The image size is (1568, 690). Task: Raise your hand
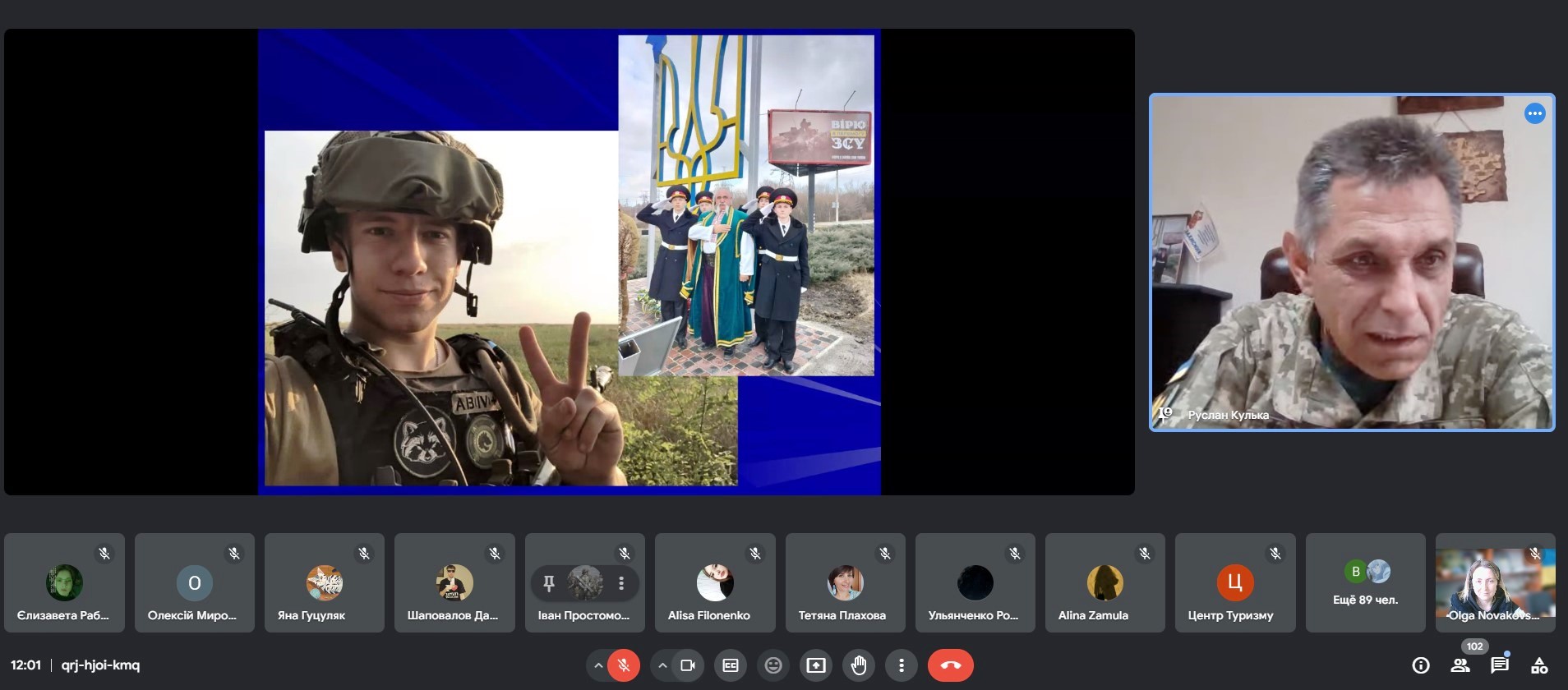click(859, 665)
